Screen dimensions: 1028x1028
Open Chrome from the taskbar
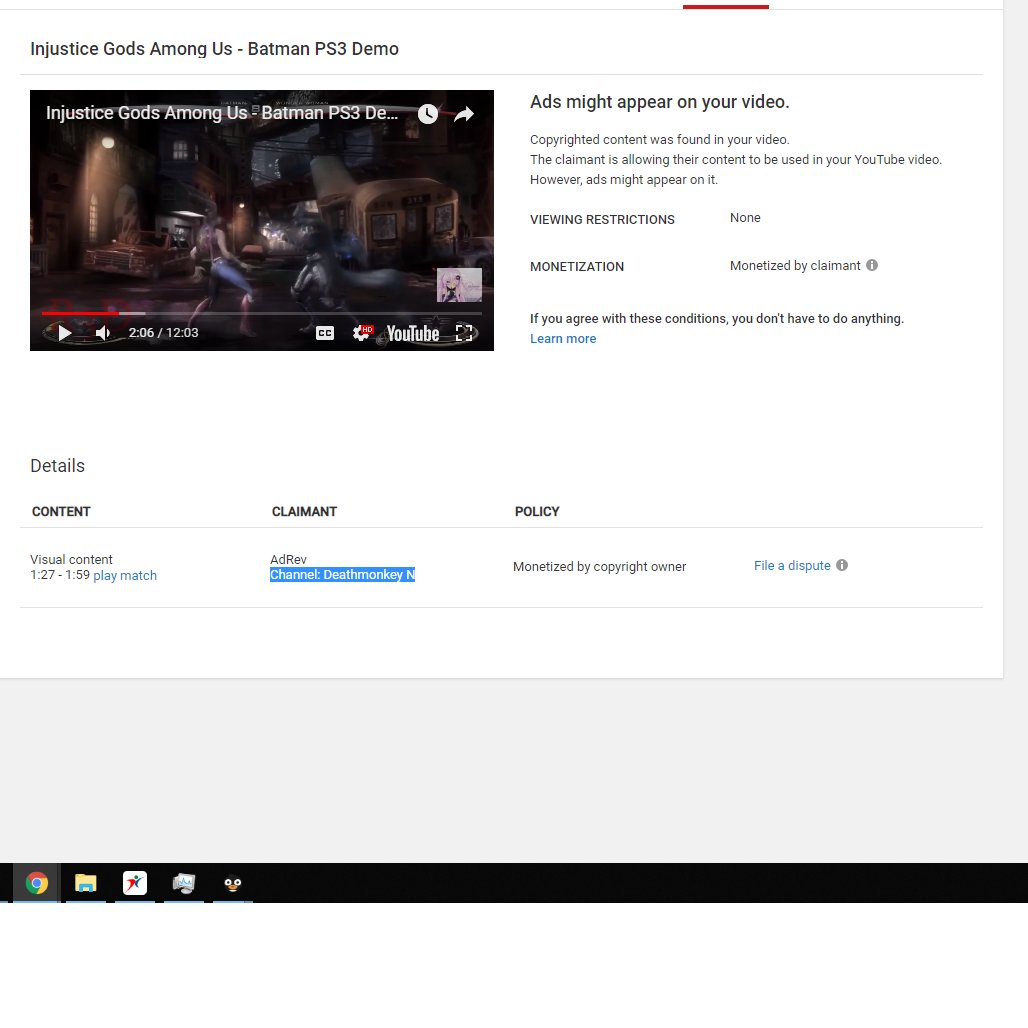(x=37, y=883)
